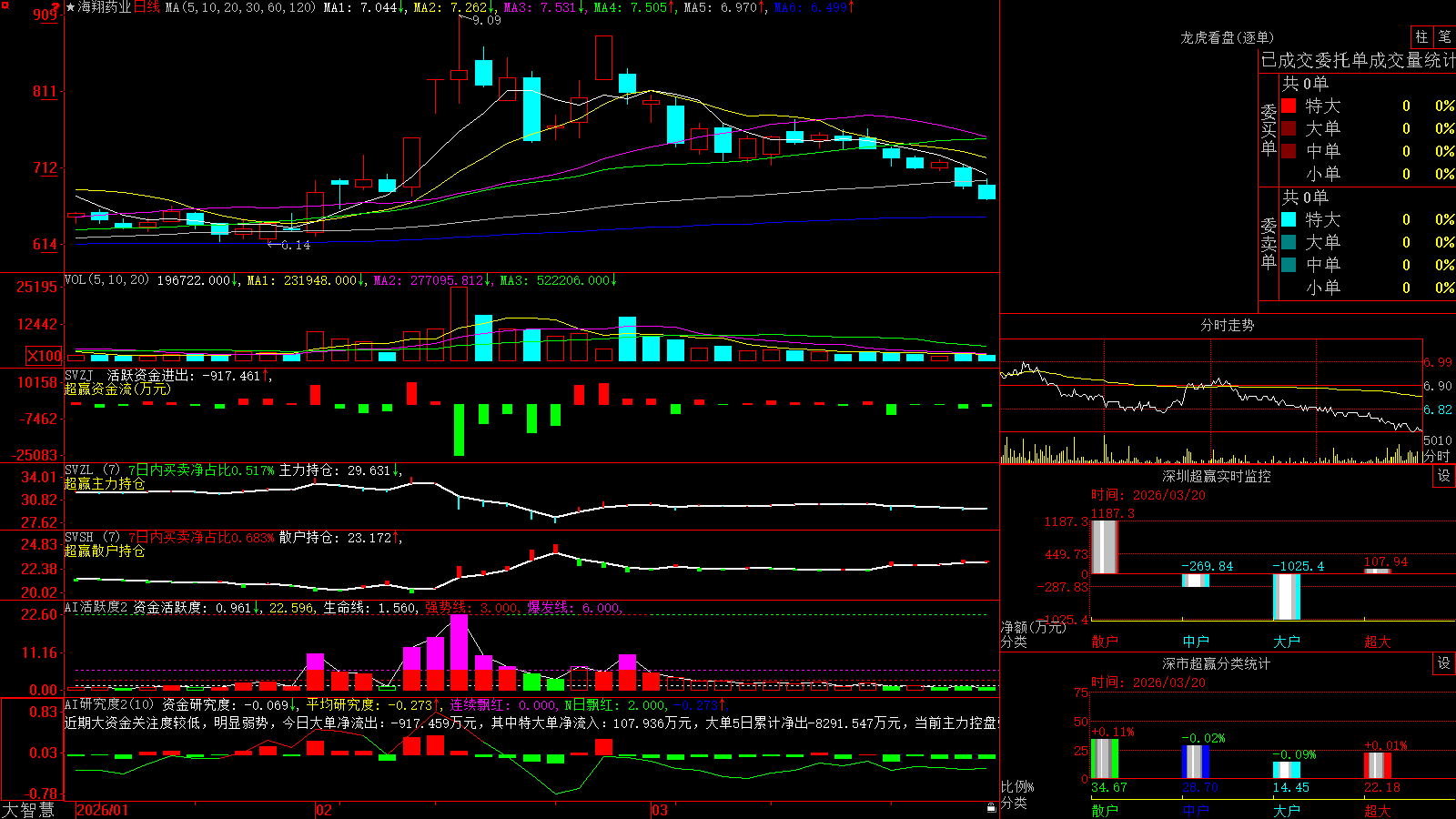
Task: Switch order view to 柱 mode
Action: [x=1421, y=36]
